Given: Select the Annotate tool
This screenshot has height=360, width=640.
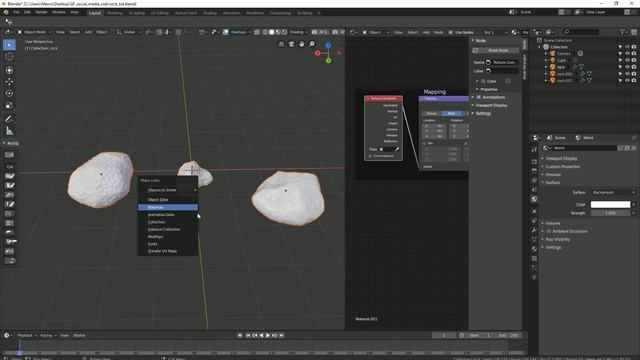Looking at the screenshot, I should click(9, 119).
